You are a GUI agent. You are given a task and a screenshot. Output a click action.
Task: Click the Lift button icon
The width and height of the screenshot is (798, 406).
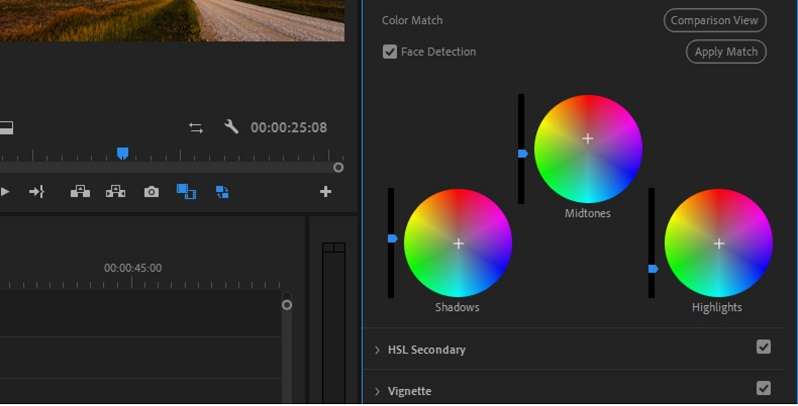pyautogui.click(x=80, y=192)
